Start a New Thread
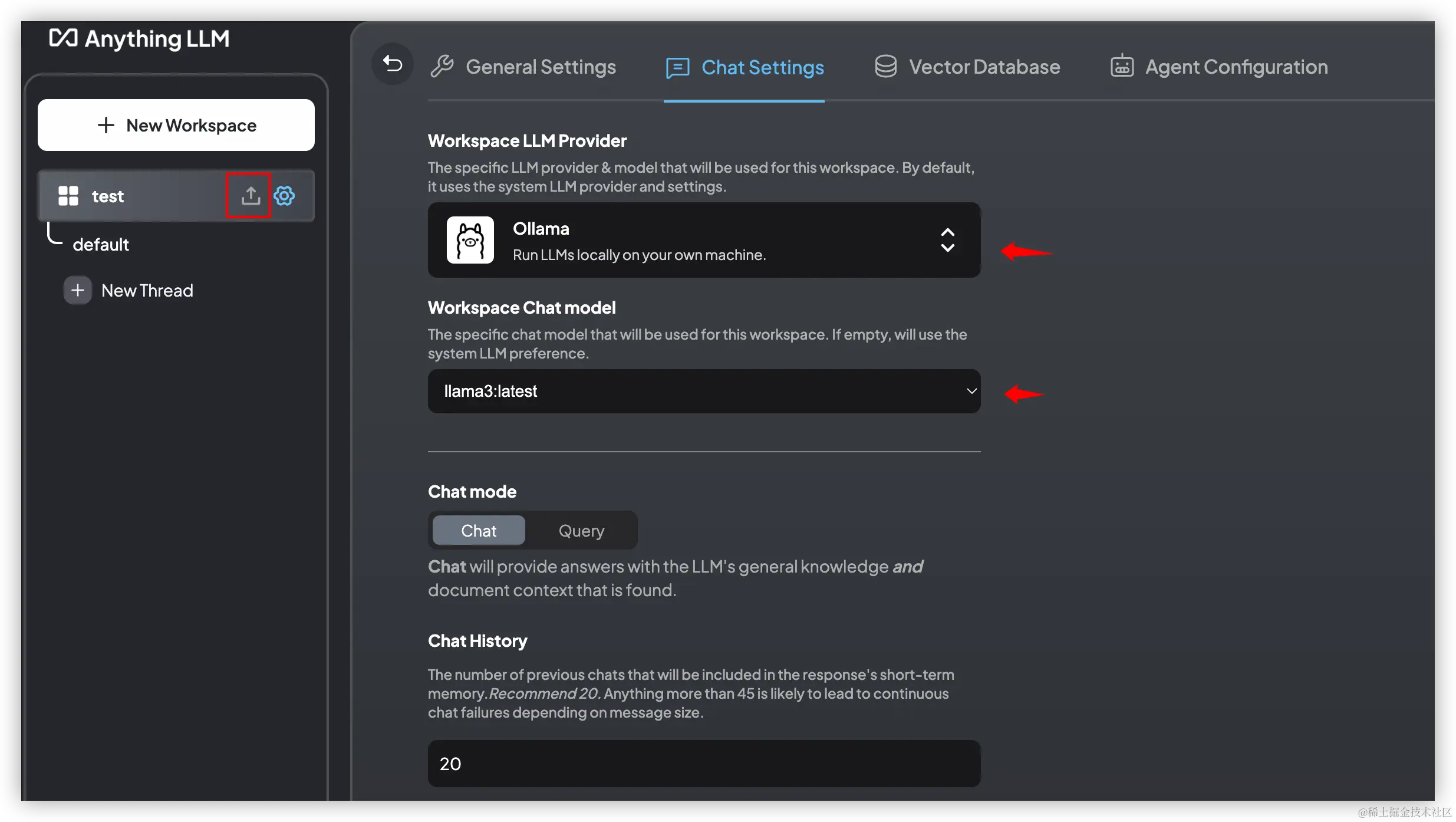 pos(147,290)
